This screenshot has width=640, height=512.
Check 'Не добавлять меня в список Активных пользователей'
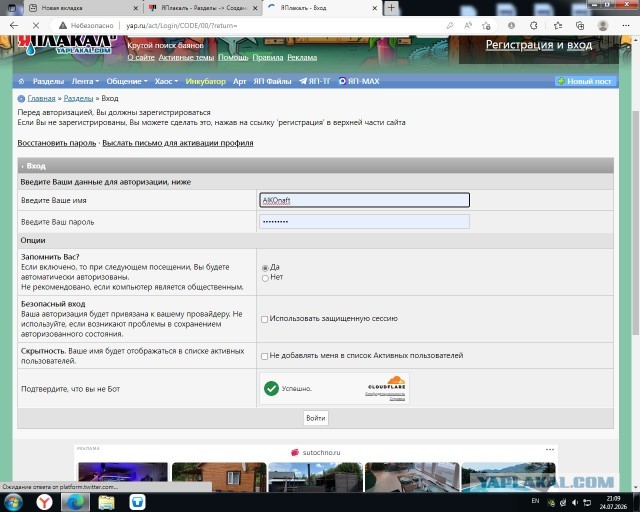coord(264,356)
